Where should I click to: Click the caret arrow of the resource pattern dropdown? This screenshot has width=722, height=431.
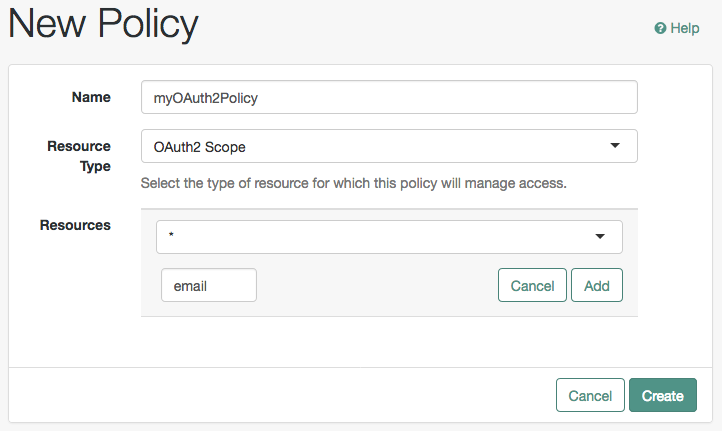(600, 236)
